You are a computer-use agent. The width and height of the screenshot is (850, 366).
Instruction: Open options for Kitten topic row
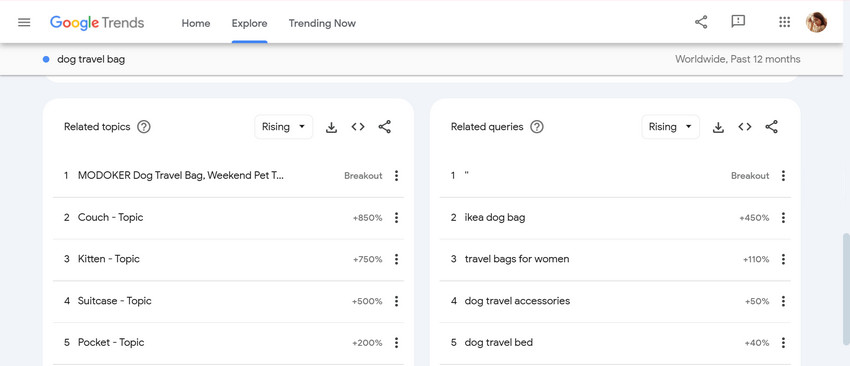[396, 259]
